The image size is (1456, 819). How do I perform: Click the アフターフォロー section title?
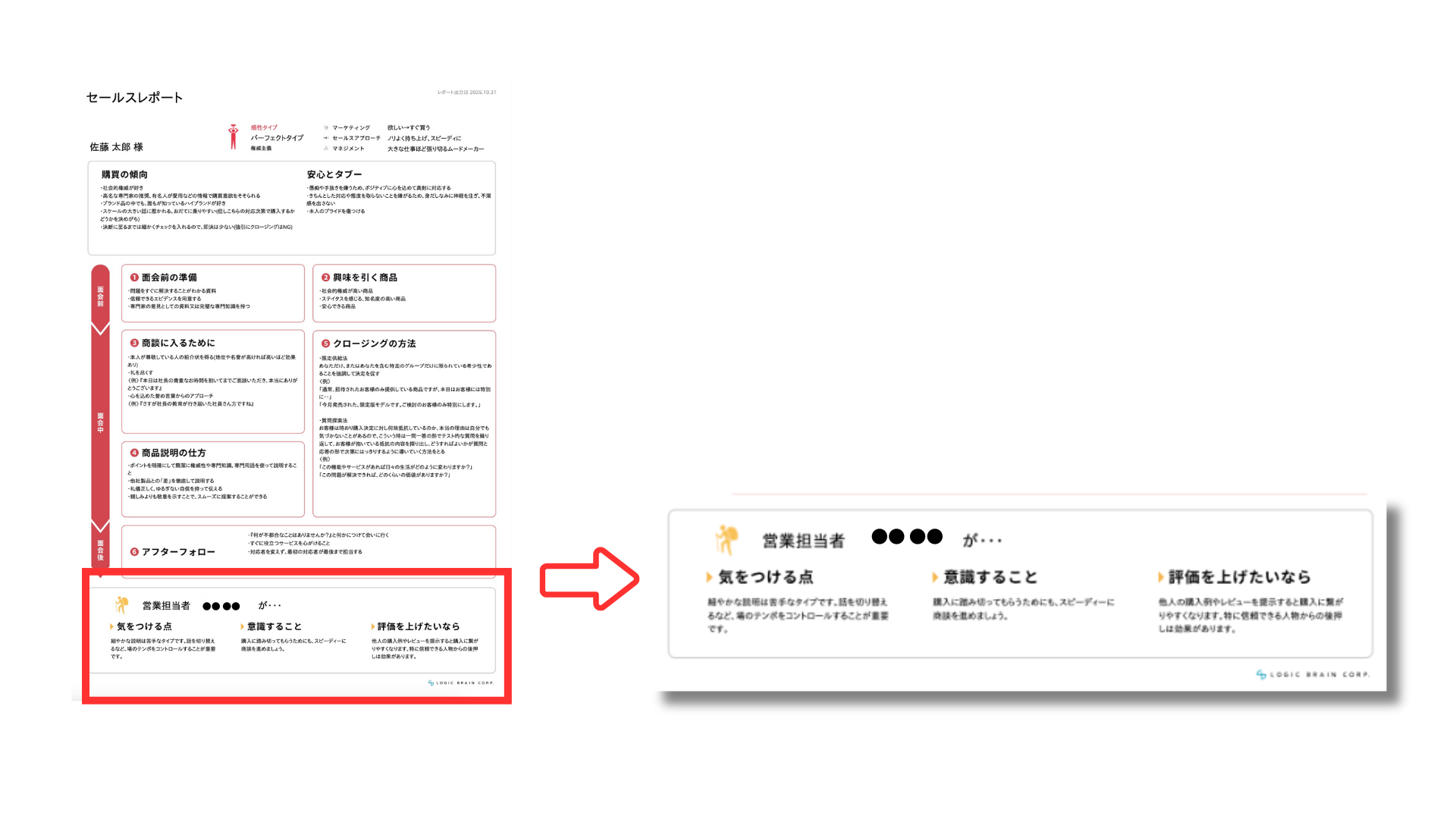178,552
